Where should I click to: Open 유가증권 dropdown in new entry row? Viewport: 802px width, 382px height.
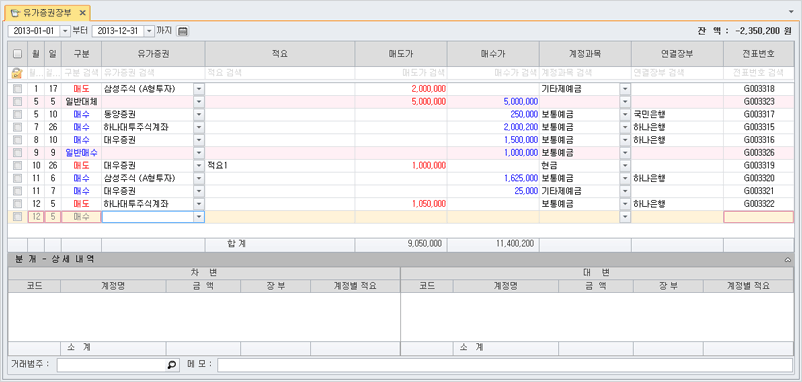(199, 217)
